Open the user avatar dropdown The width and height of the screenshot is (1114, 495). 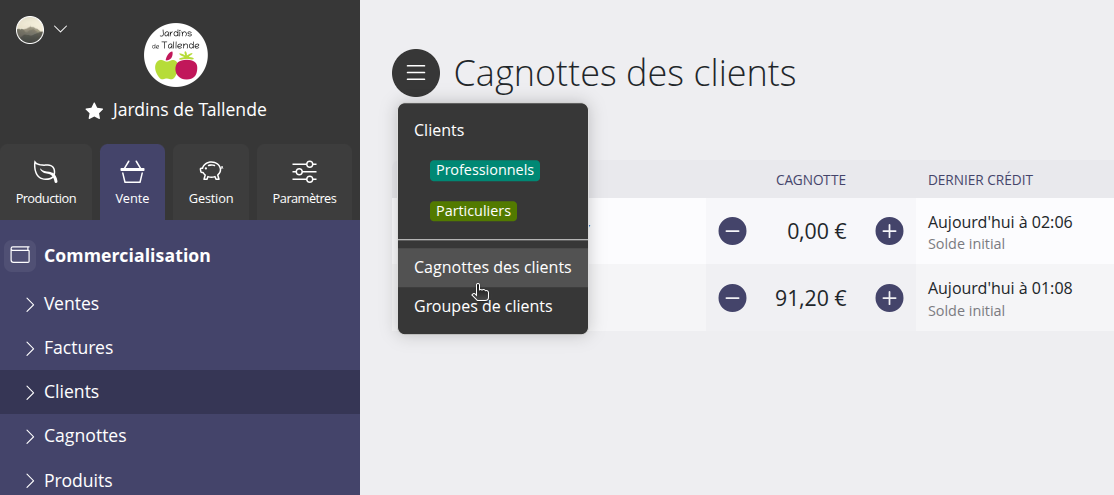click(x=41, y=30)
